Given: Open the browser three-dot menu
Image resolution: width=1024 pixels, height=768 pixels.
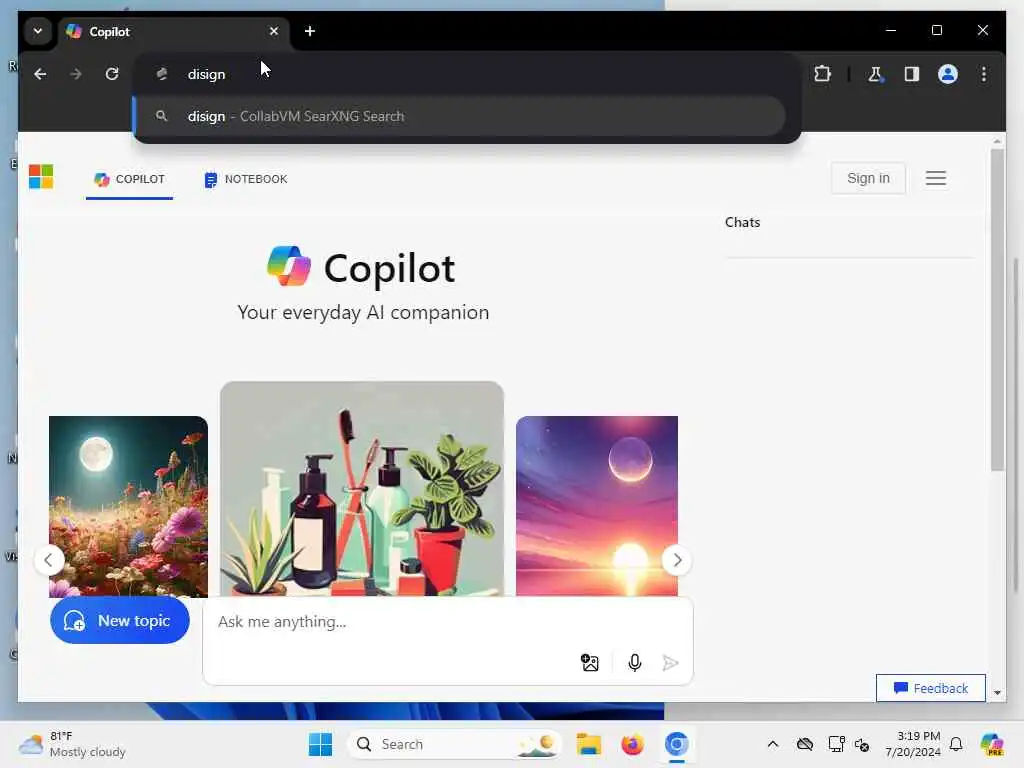Looking at the screenshot, I should (x=984, y=74).
